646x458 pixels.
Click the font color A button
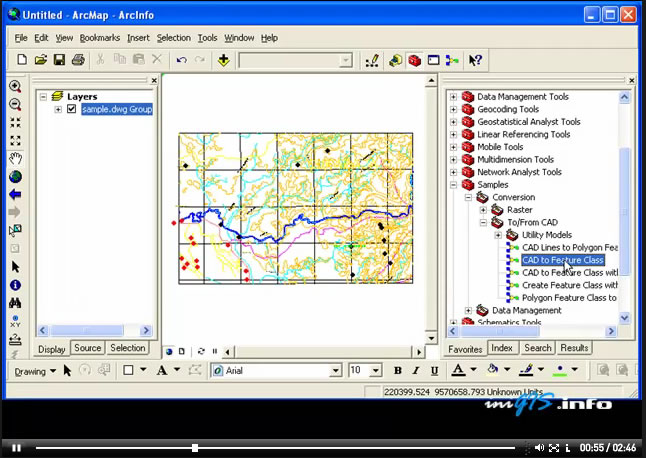point(458,370)
